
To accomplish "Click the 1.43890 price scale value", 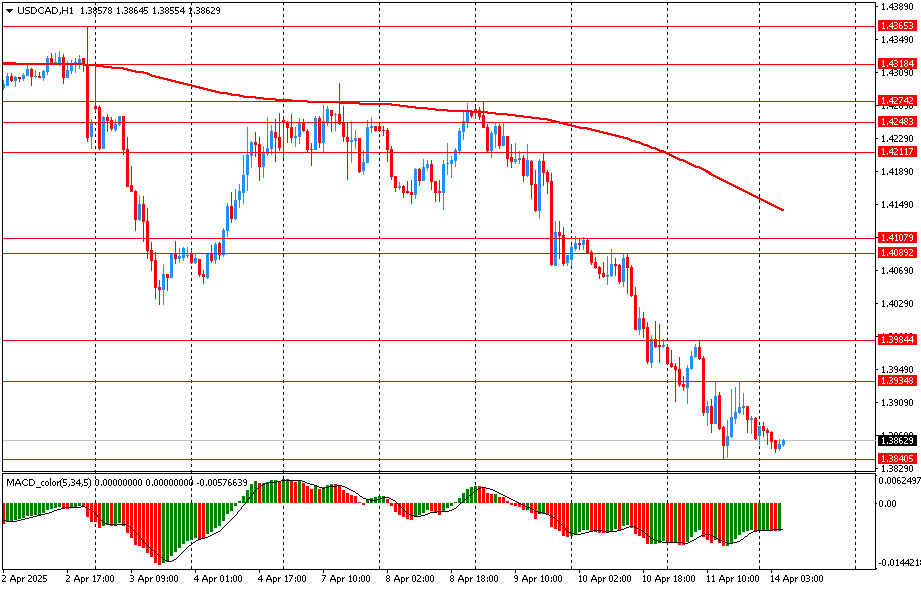I will click(896, 6).
